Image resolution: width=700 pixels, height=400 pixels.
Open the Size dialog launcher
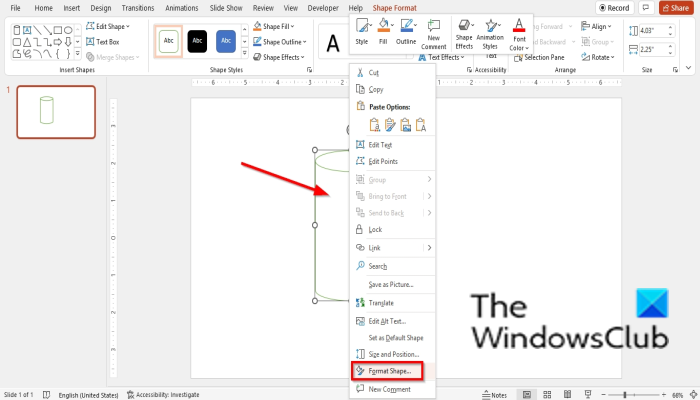click(x=675, y=70)
